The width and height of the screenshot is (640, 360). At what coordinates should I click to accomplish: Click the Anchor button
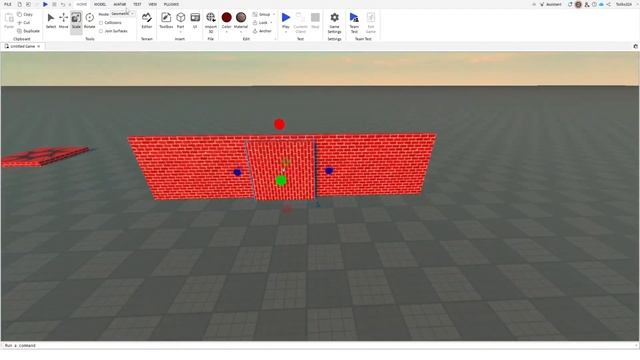pos(262,31)
